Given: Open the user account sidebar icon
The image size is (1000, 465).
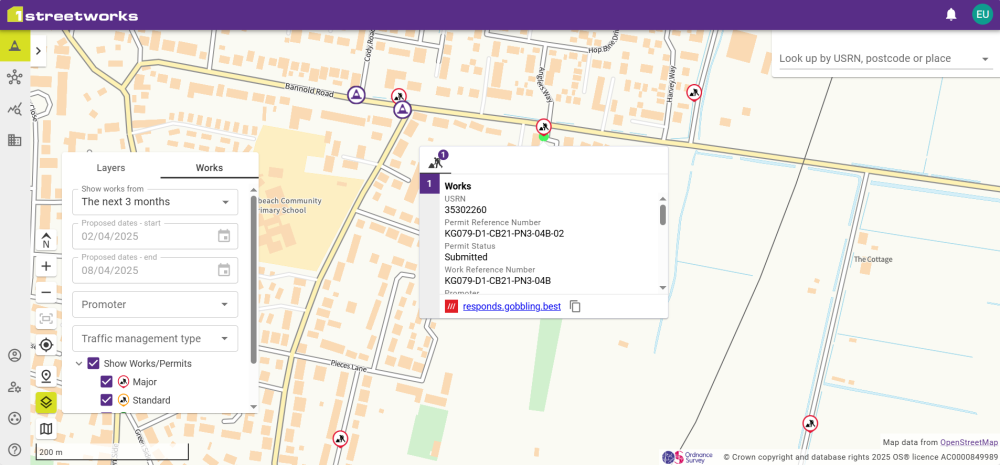Looking at the screenshot, I should (15, 355).
